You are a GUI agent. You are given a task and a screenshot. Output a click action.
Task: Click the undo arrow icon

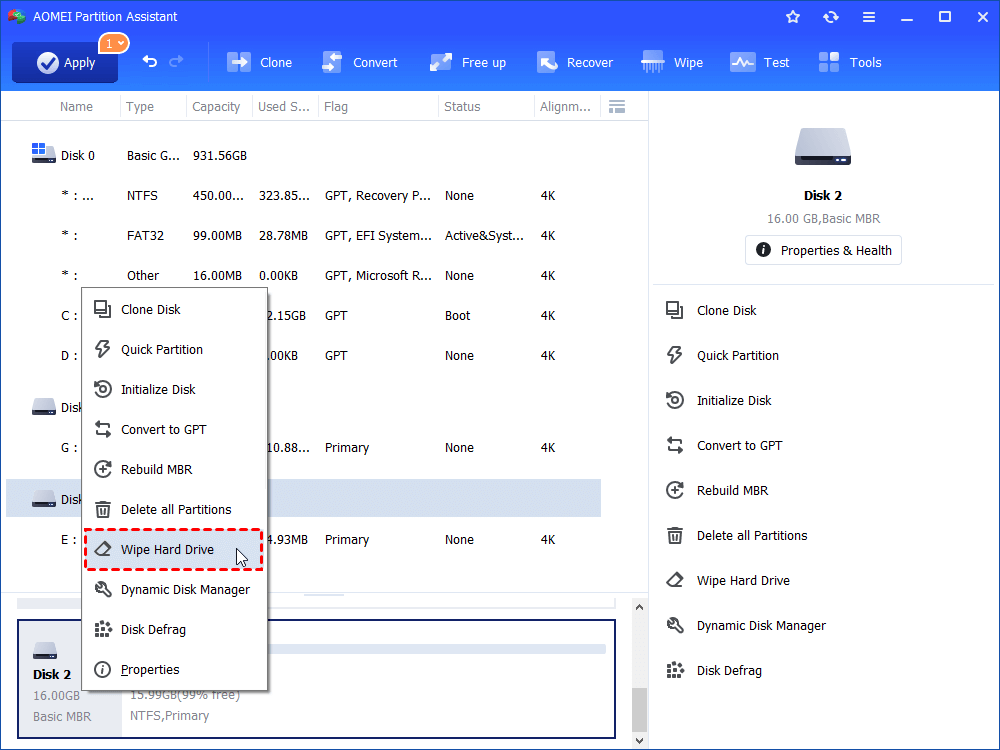(150, 62)
